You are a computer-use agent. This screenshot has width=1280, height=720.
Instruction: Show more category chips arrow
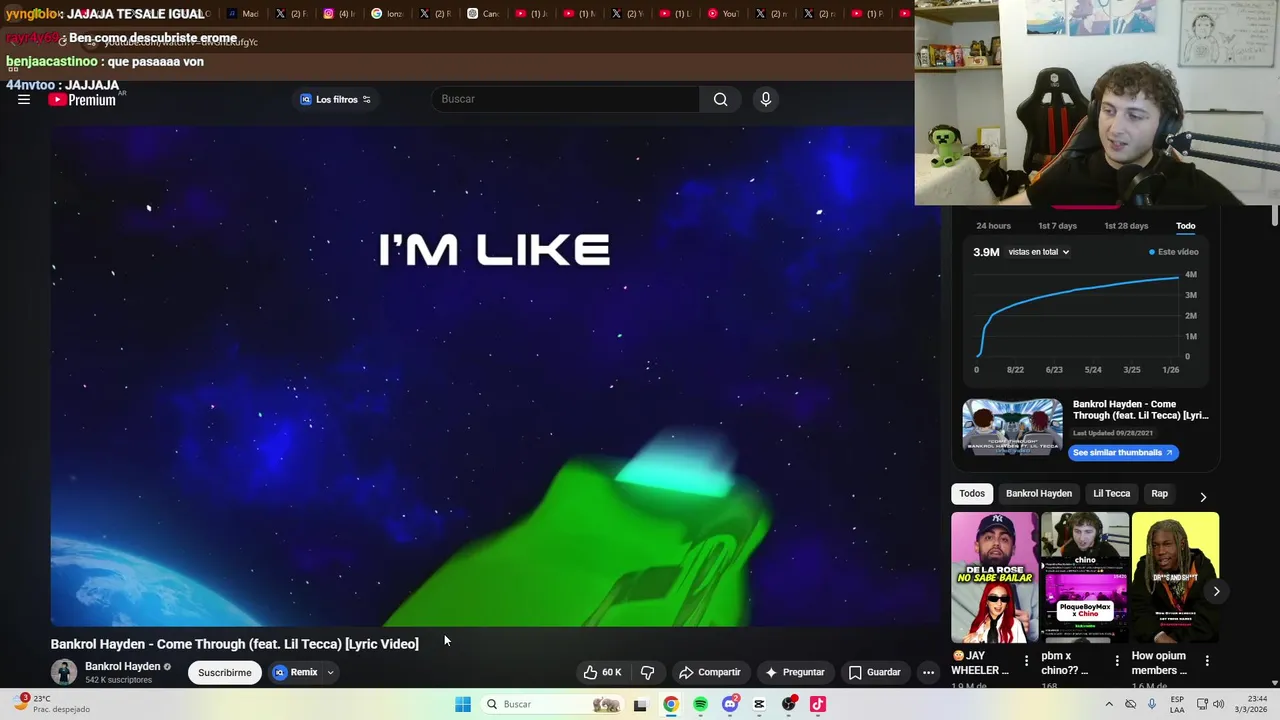pos(1203,497)
